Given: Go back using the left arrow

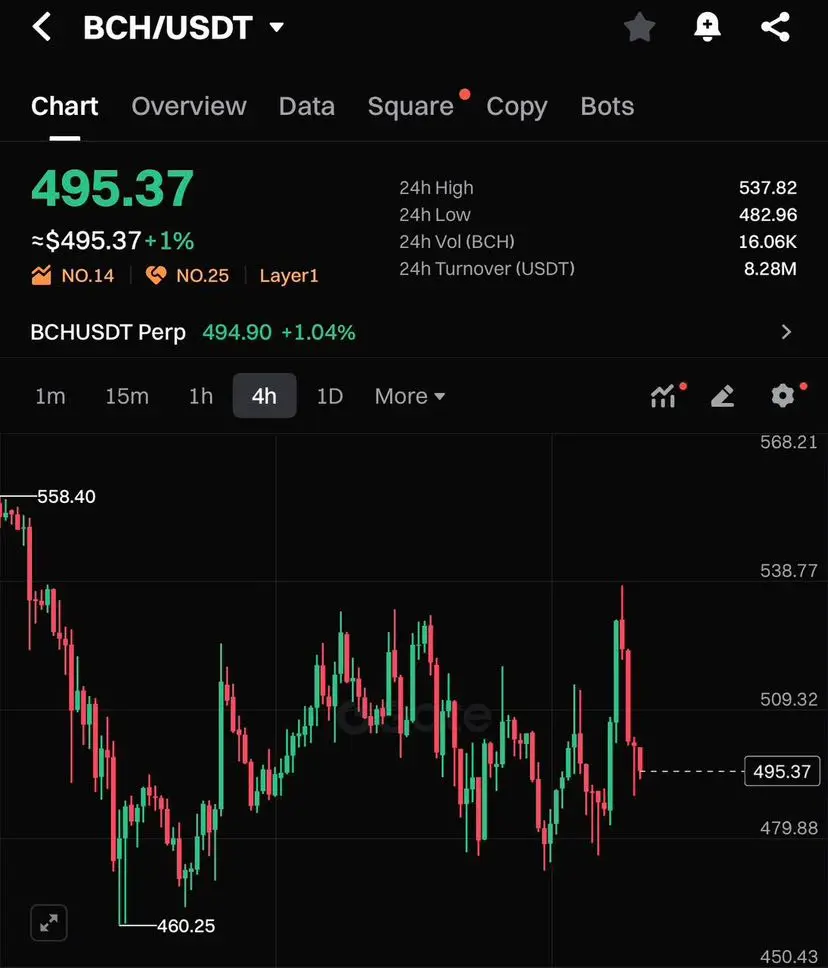Looking at the screenshot, I should 41,27.
